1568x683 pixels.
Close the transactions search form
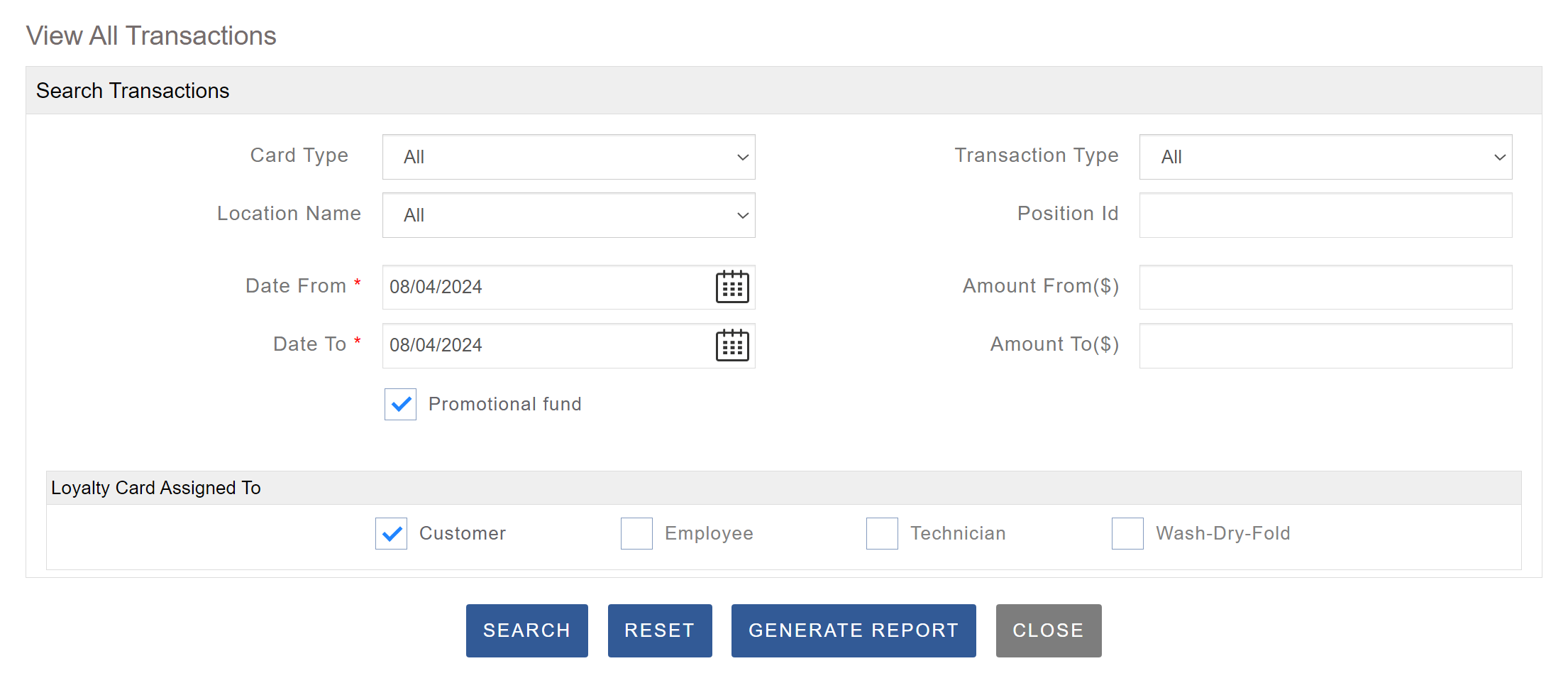click(x=1048, y=630)
